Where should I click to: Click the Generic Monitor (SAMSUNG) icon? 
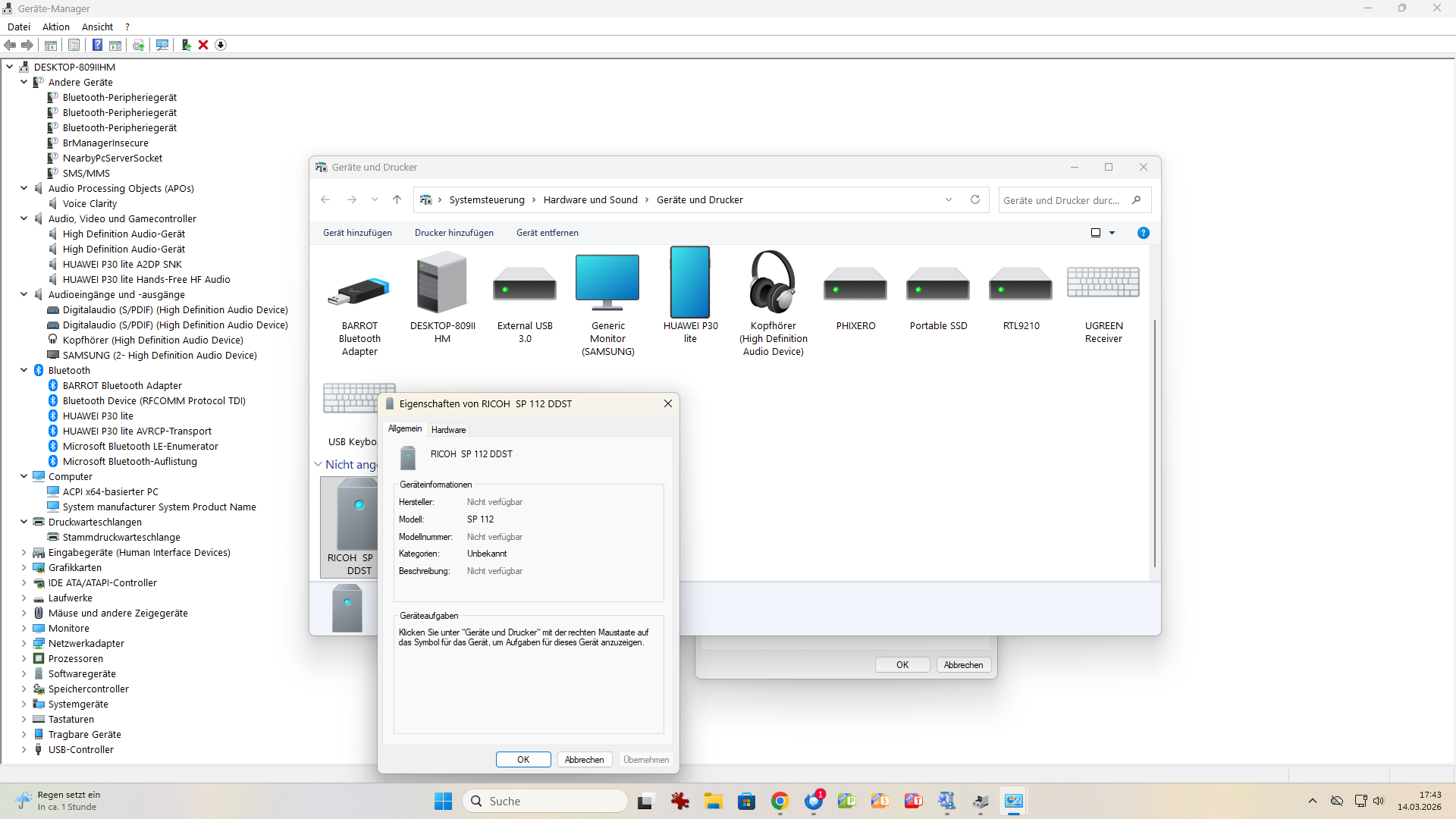pyautogui.click(x=607, y=283)
